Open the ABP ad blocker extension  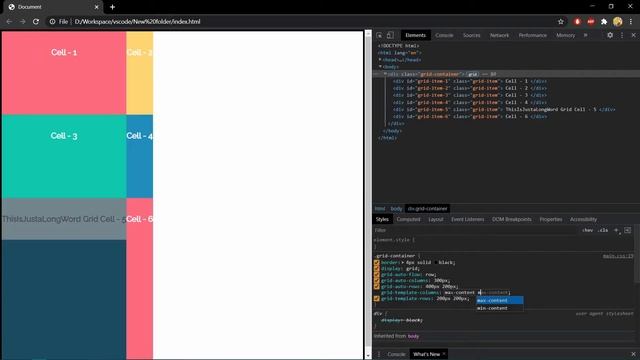[591, 22]
